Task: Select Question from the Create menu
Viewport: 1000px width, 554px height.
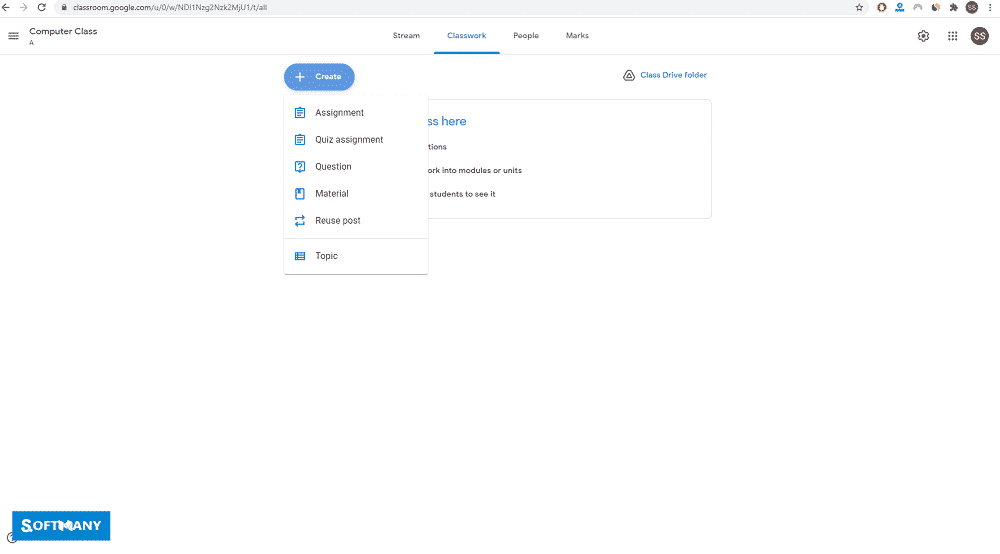Action: [x=333, y=167]
